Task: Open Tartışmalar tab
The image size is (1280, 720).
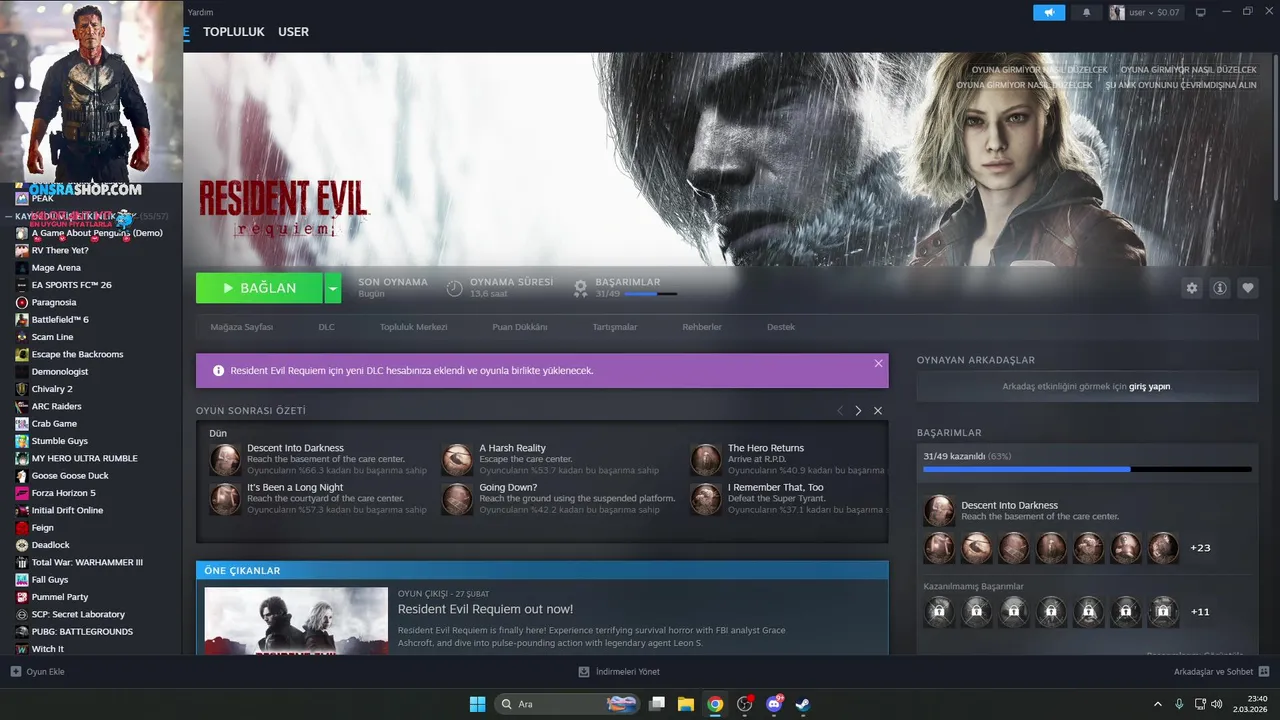Action: 615,327
